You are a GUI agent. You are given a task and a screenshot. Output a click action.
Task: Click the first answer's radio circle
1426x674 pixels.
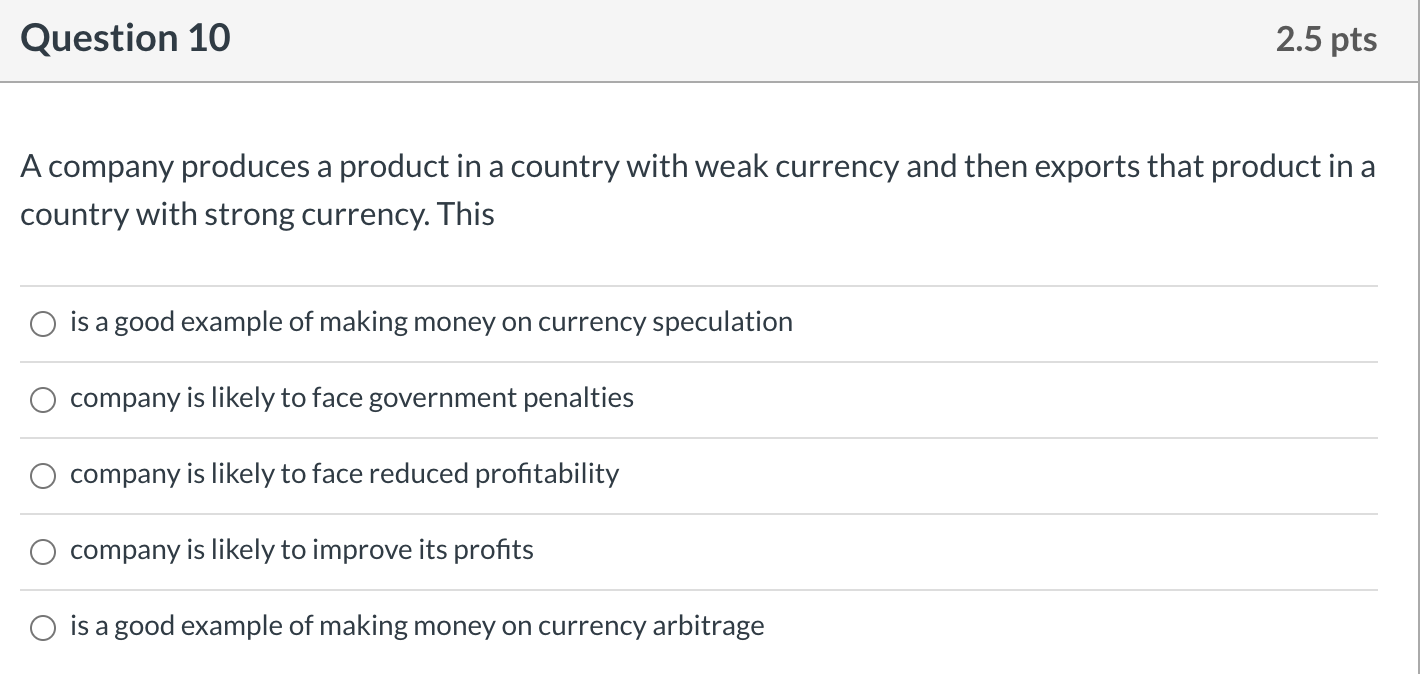(x=42, y=323)
